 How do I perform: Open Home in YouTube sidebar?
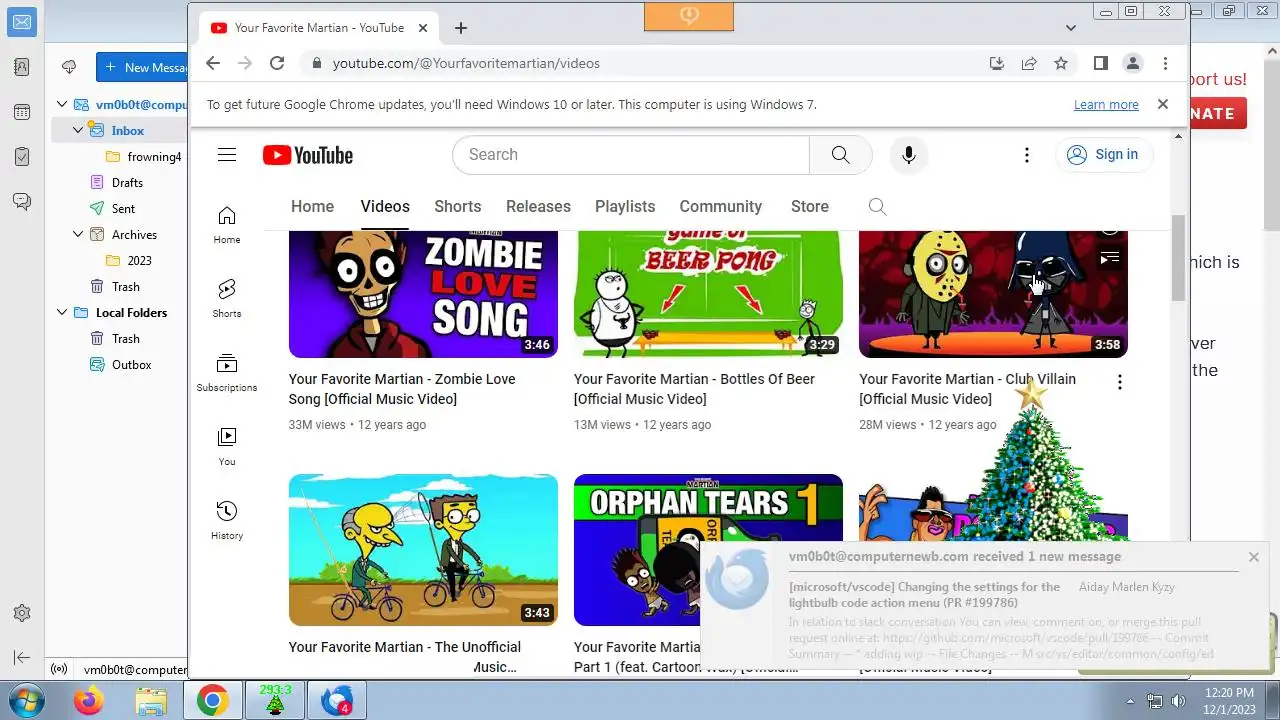click(227, 225)
